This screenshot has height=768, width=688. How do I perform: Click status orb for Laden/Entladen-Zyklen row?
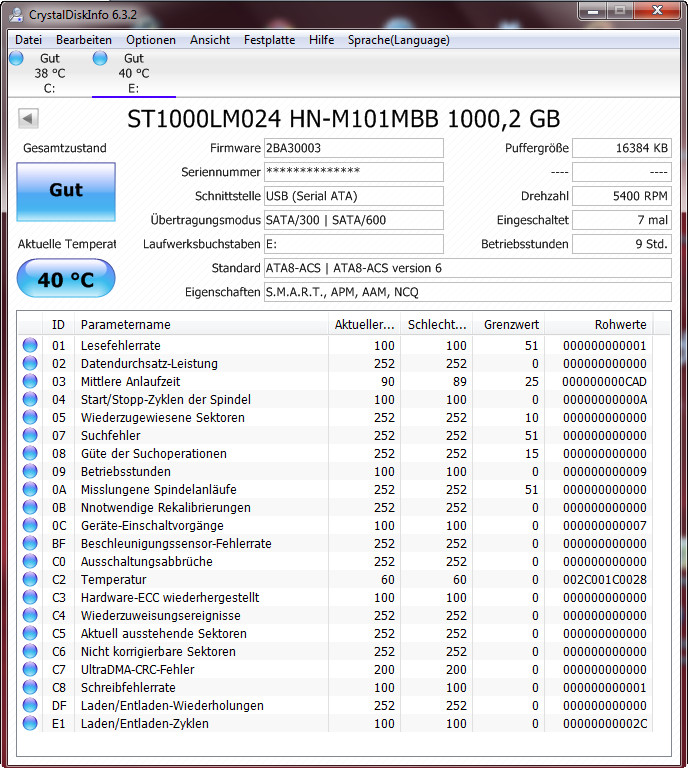click(x=30, y=723)
